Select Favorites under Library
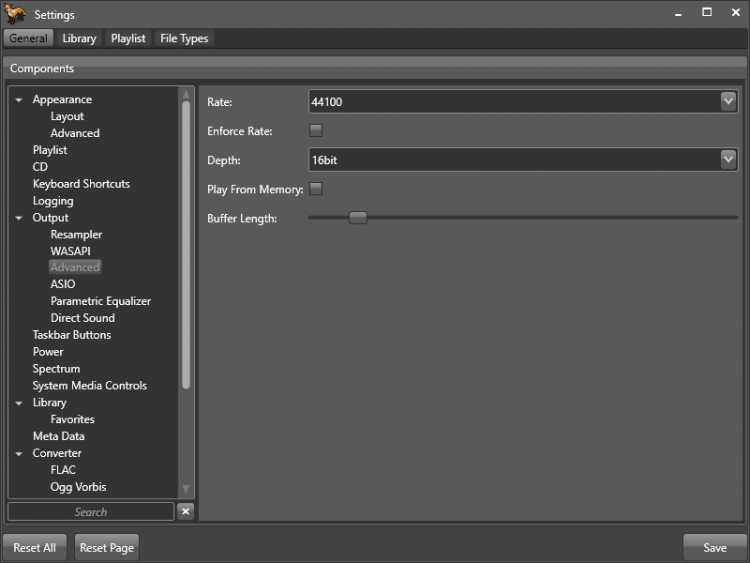 click(73, 419)
